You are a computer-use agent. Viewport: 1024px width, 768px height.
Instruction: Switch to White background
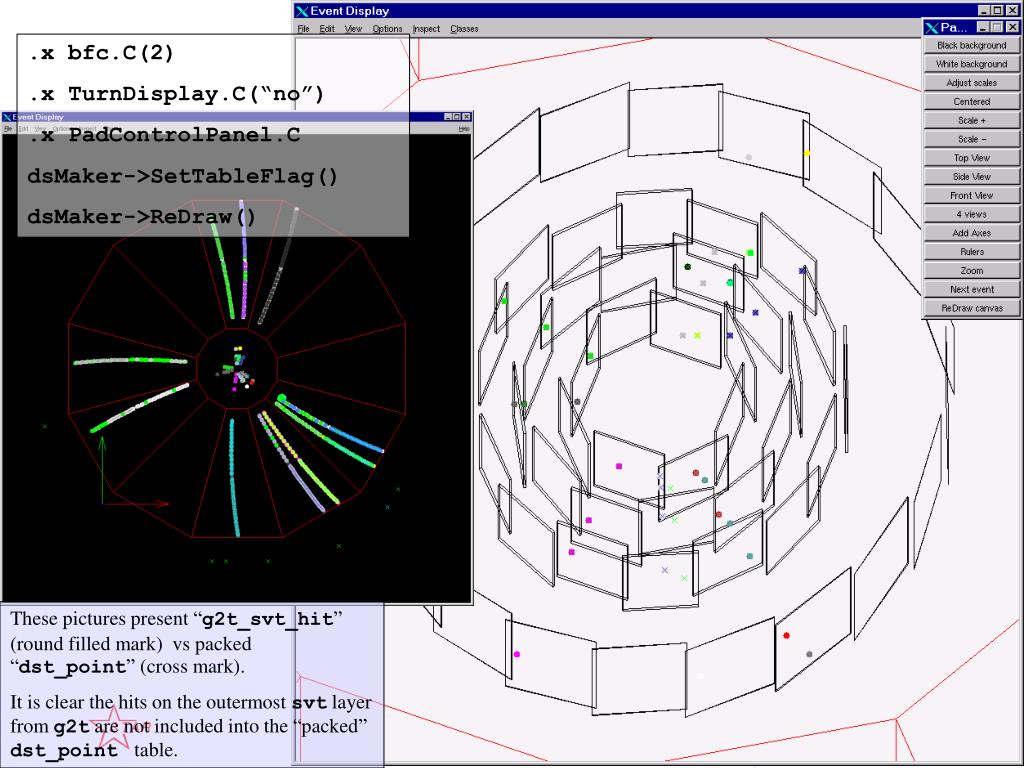pos(971,64)
